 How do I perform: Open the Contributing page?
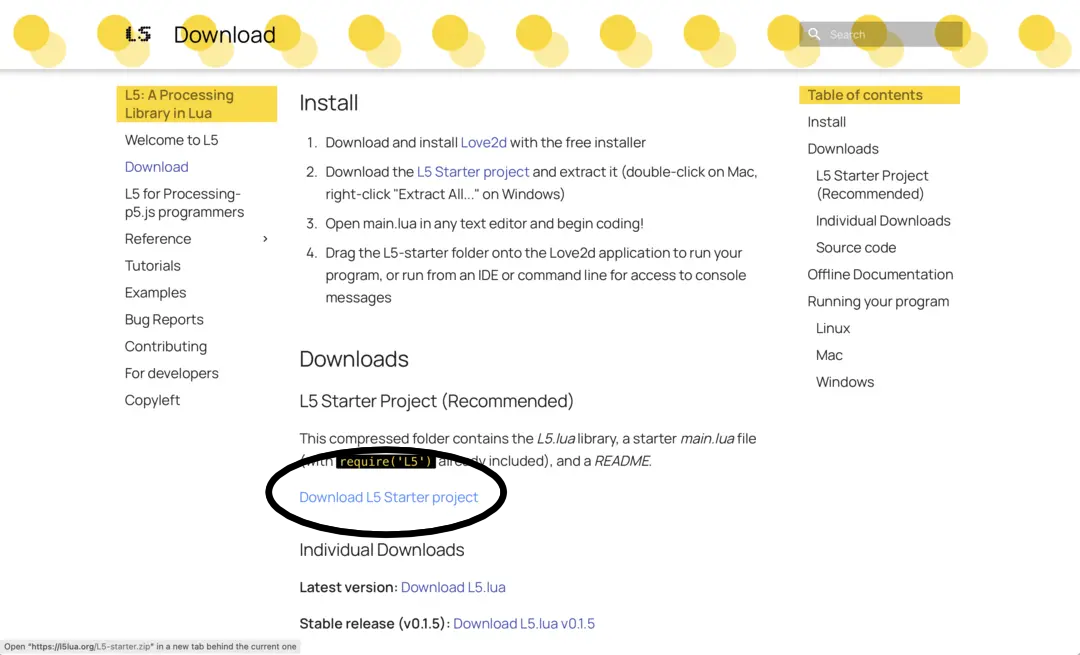coord(165,346)
